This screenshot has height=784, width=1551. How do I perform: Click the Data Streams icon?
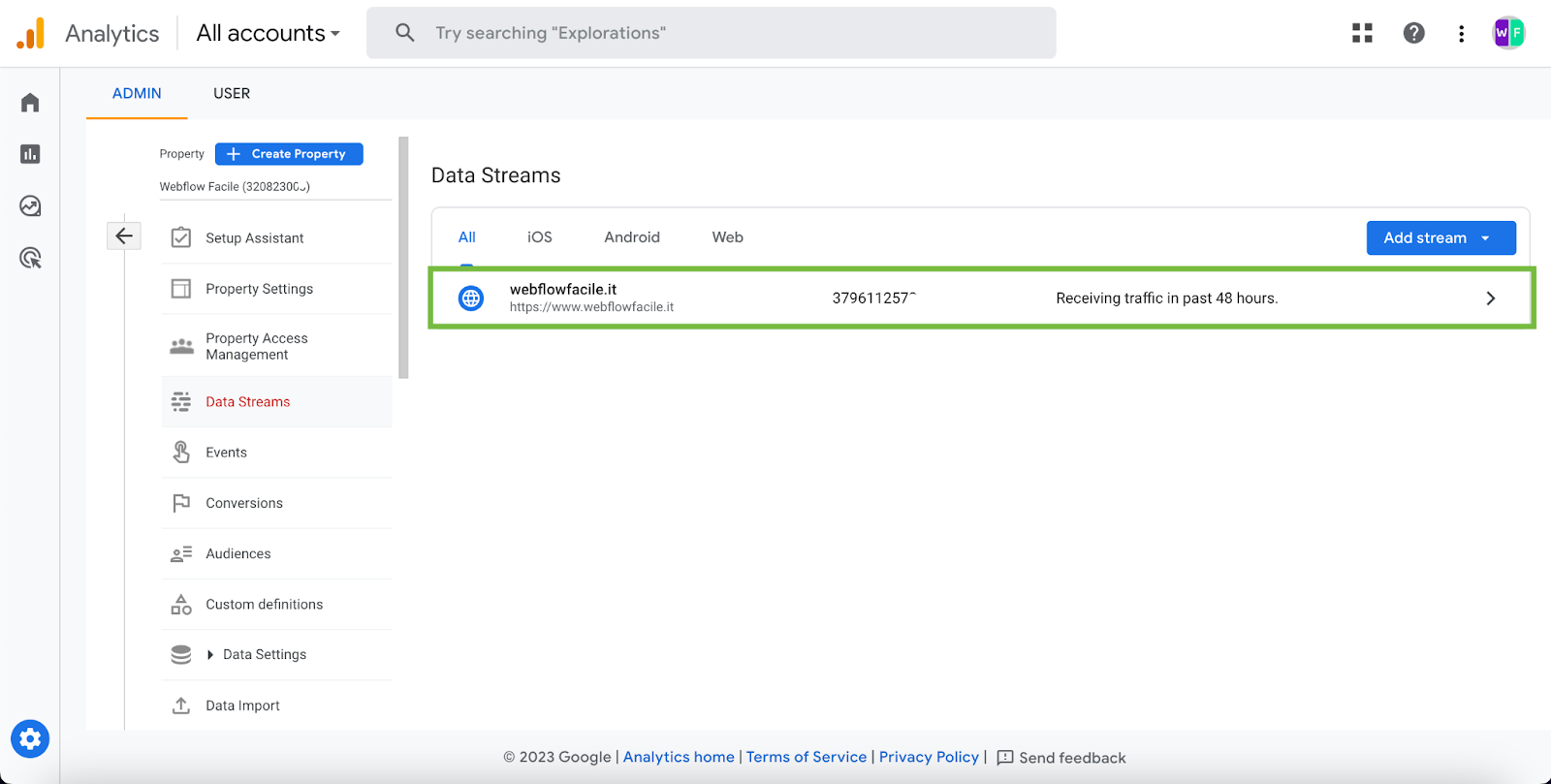click(181, 402)
